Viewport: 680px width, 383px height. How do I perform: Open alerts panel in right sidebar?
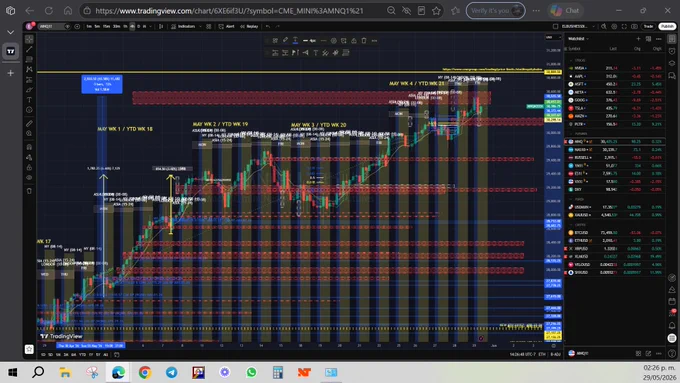click(672, 51)
